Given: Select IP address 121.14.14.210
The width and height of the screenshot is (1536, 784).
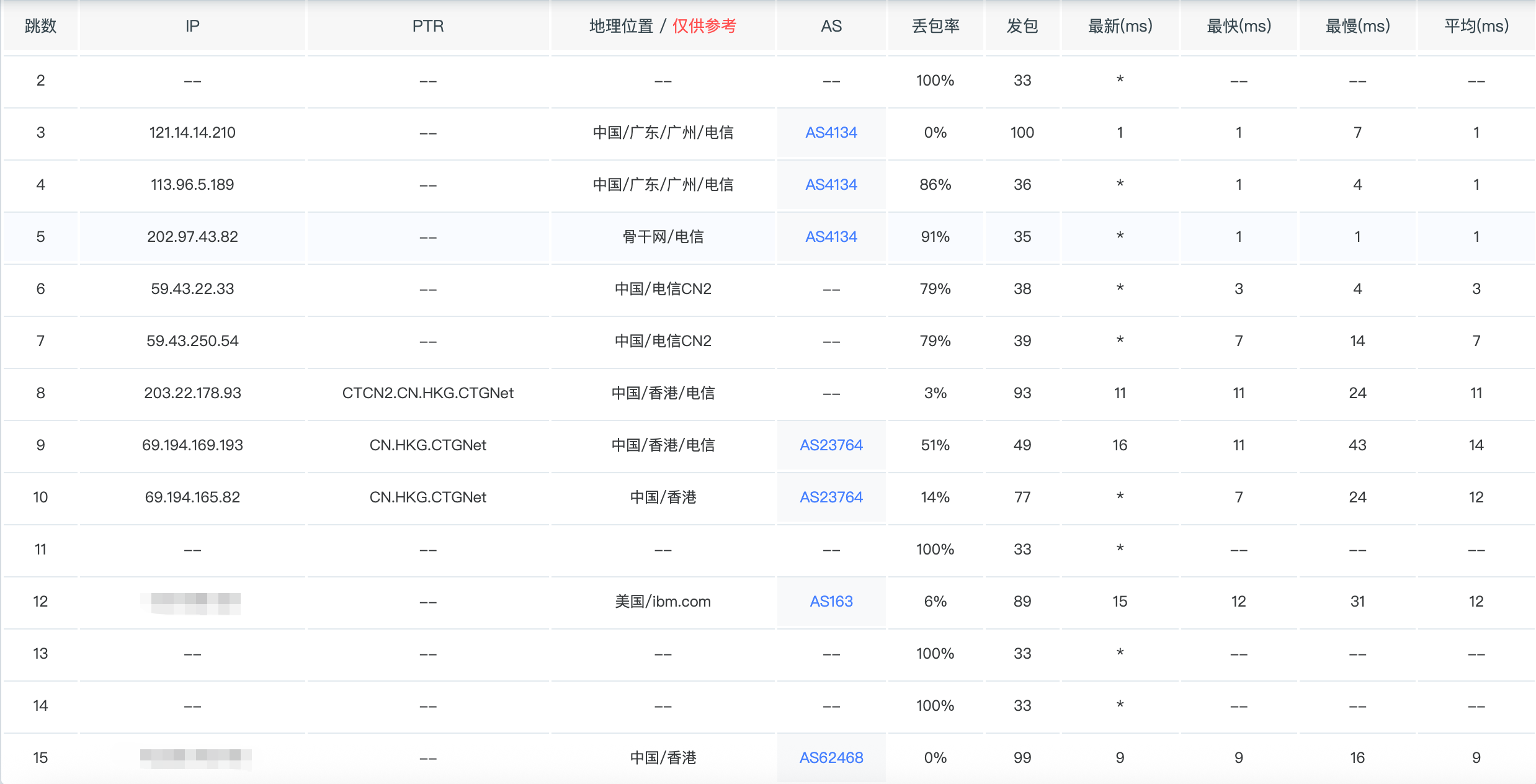Looking at the screenshot, I should click(x=192, y=132).
